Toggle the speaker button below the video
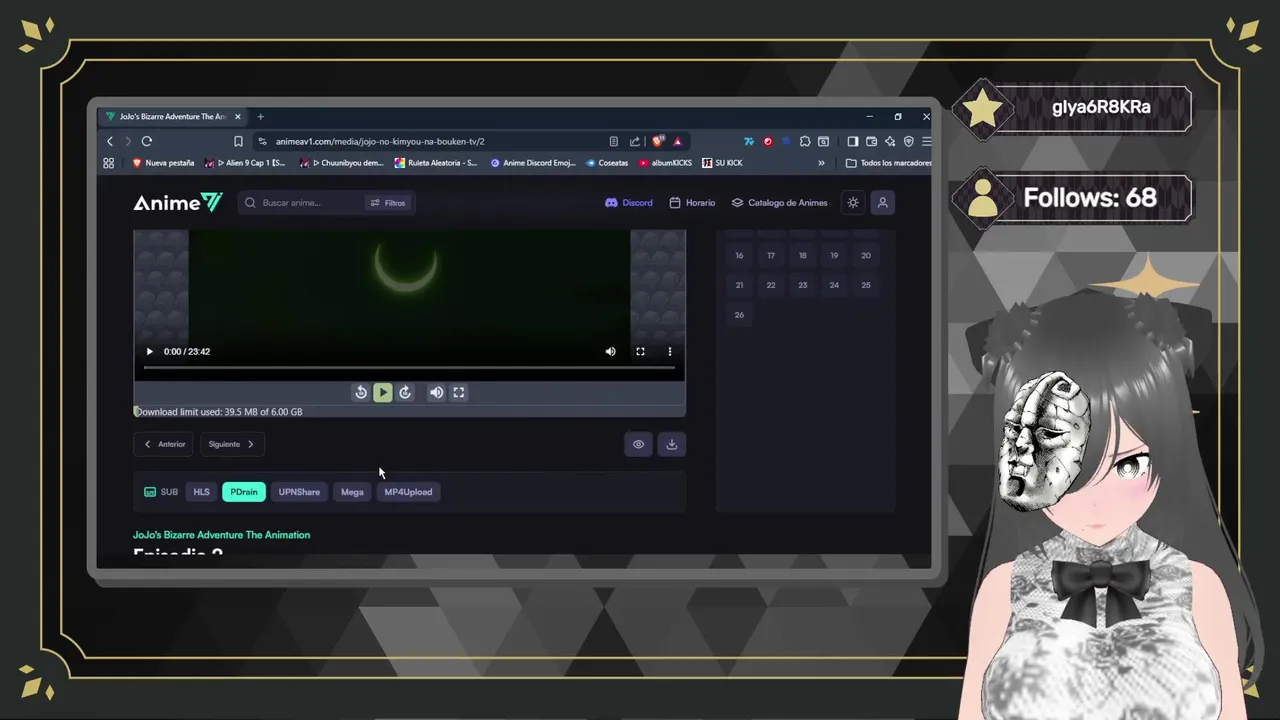The height and width of the screenshot is (720, 1280). (x=436, y=392)
